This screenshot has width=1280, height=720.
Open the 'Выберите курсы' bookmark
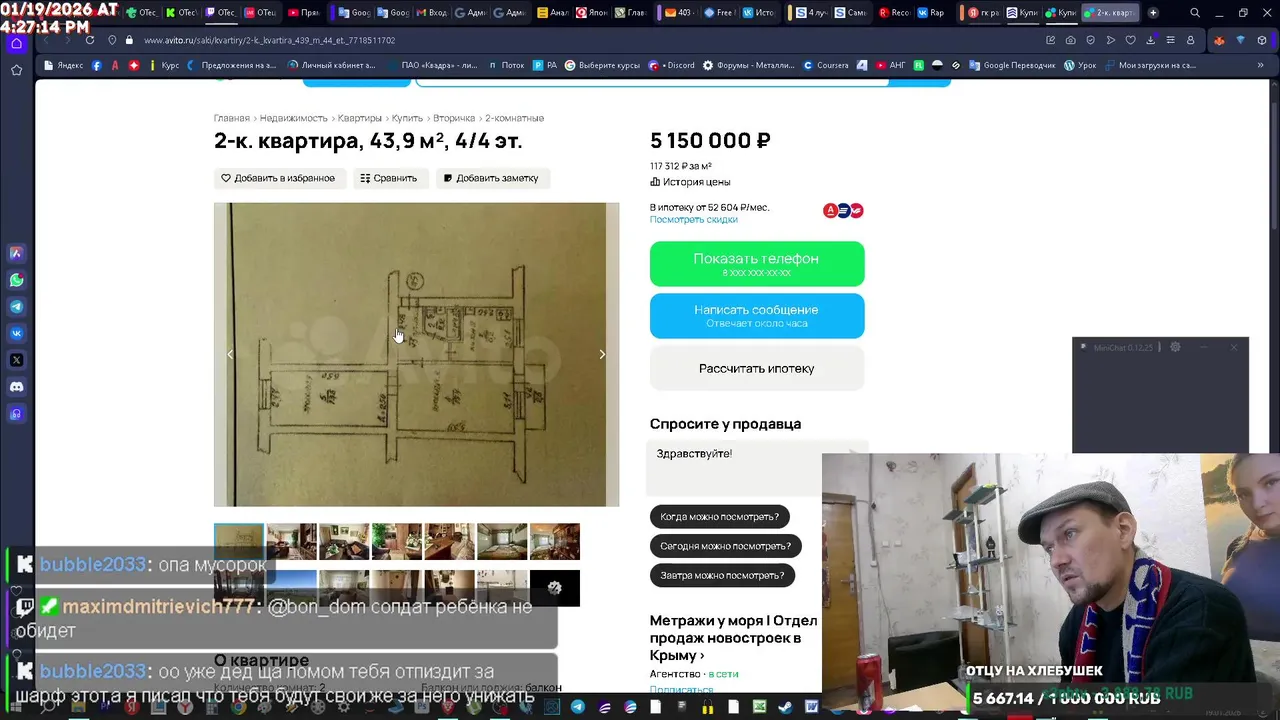pos(602,65)
